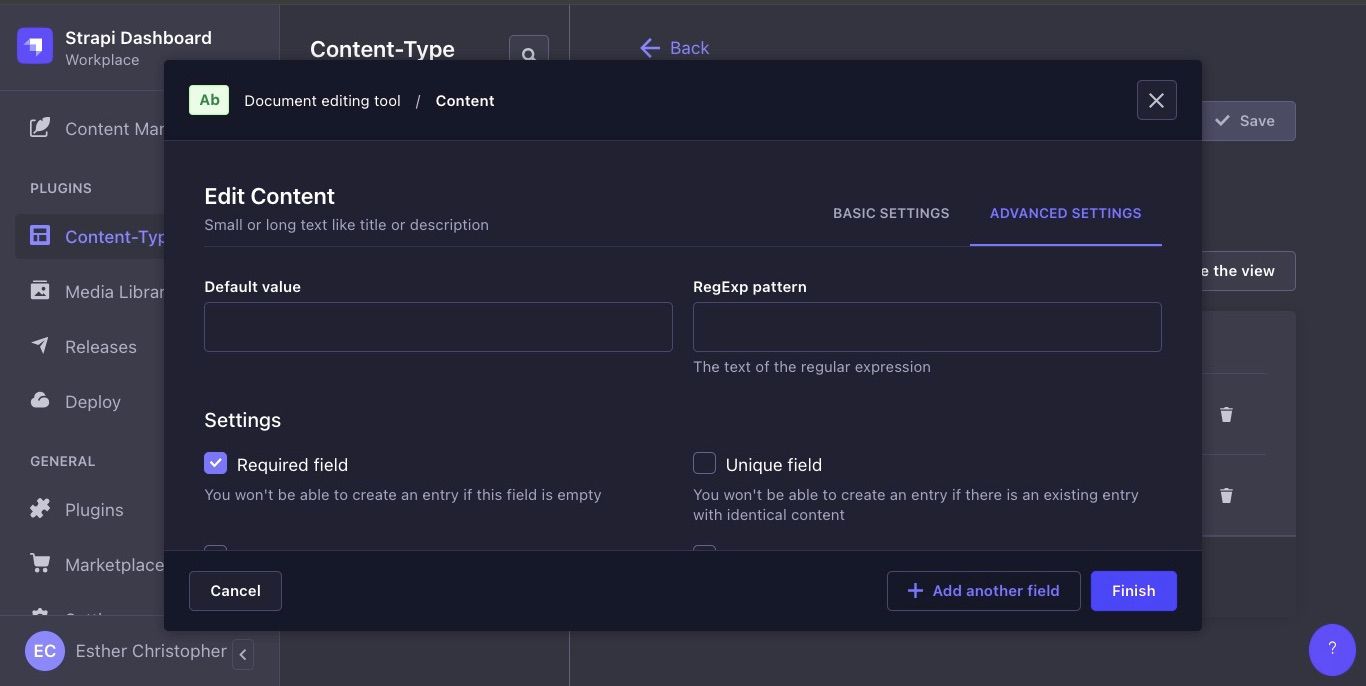Click the Ab text field type badge
1366x686 pixels.
209,100
